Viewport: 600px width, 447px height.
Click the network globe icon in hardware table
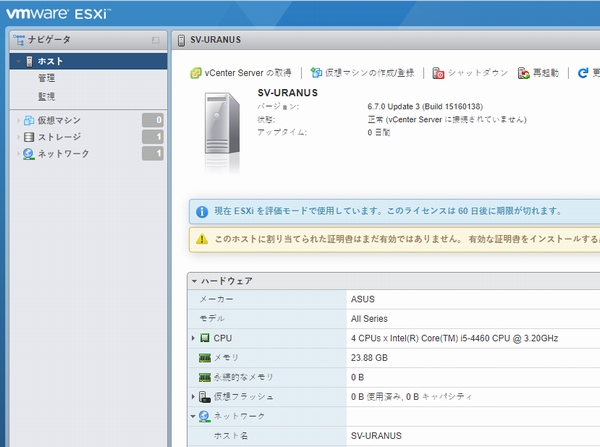(x=205, y=416)
